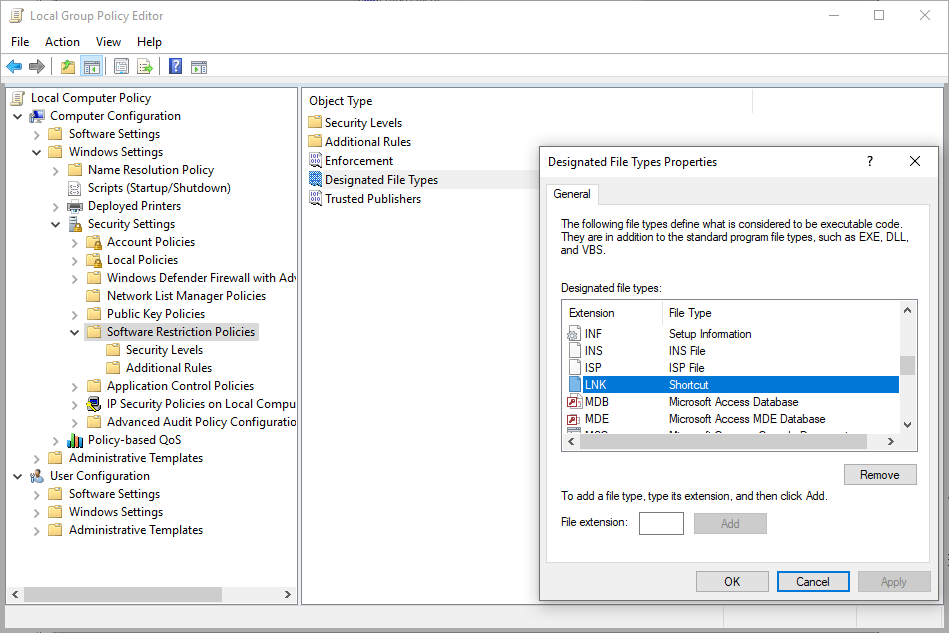
Task: Click the tree pane horizontal scroll right arrow
Action: [287, 594]
